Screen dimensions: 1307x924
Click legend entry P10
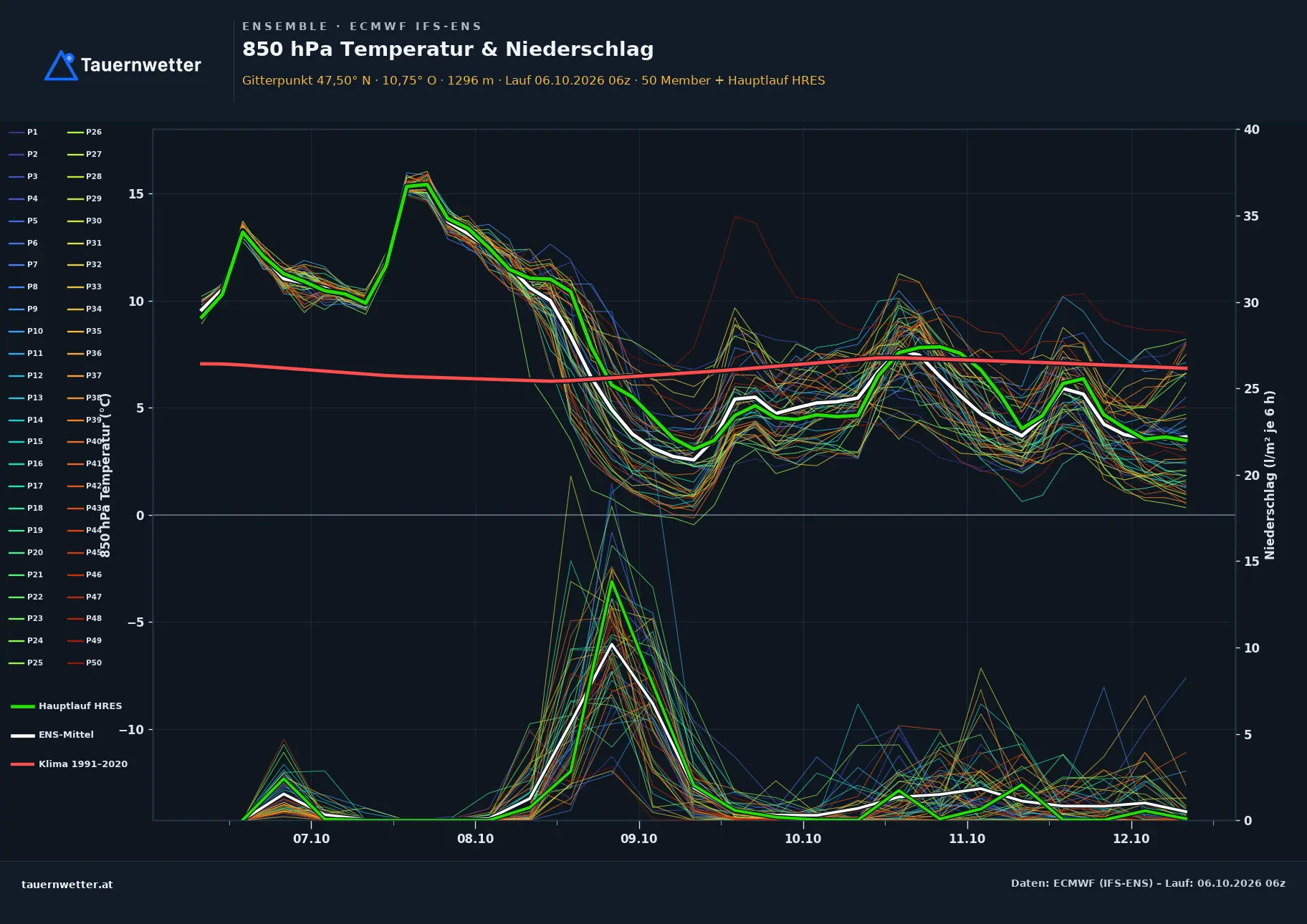[26, 332]
